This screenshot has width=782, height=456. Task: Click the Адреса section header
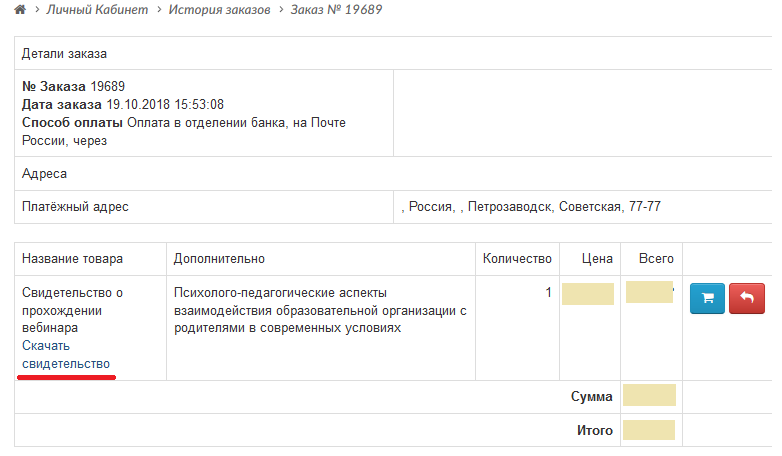pyautogui.click(x=44, y=173)
